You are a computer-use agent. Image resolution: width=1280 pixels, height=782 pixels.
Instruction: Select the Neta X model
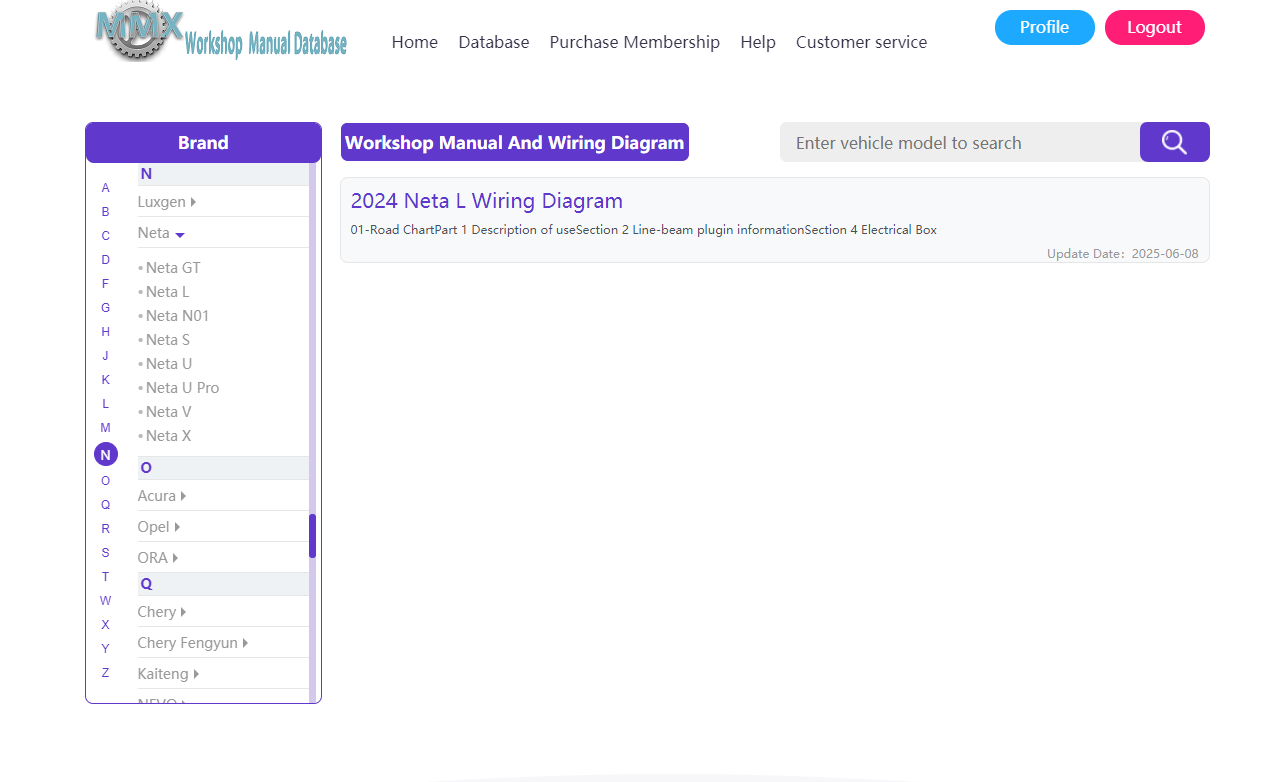[168, 436]
